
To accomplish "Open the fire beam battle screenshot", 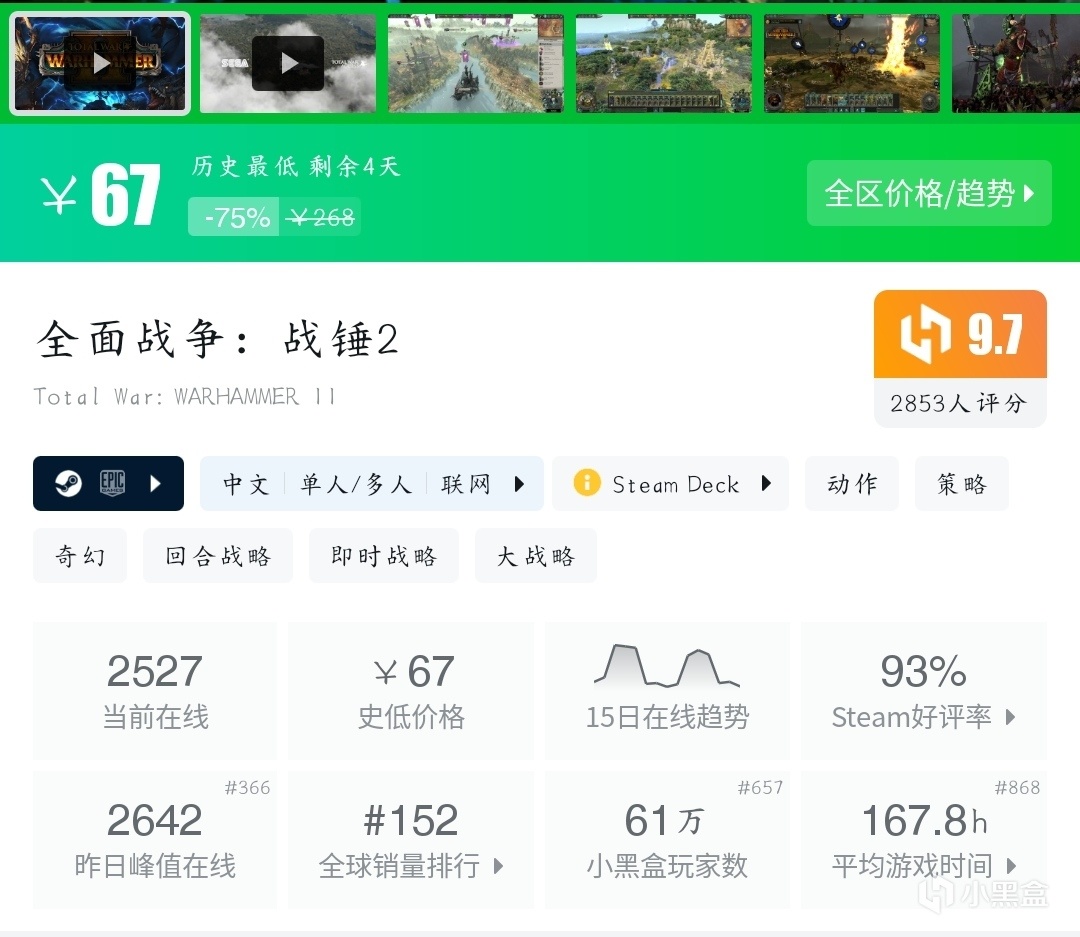I will click(x=852, y=63).
